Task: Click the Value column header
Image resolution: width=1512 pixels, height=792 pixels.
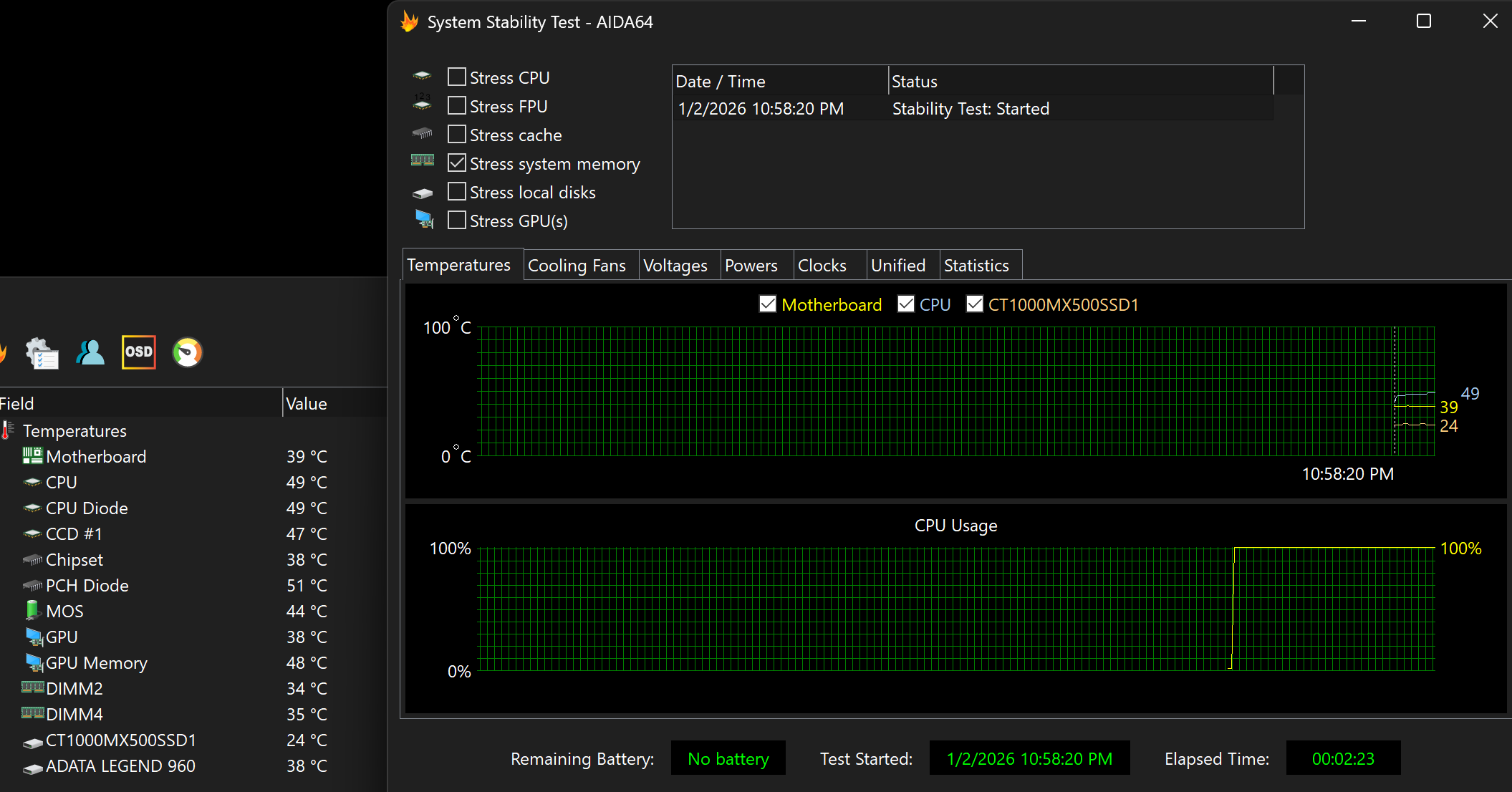Action: click(307, 404)
